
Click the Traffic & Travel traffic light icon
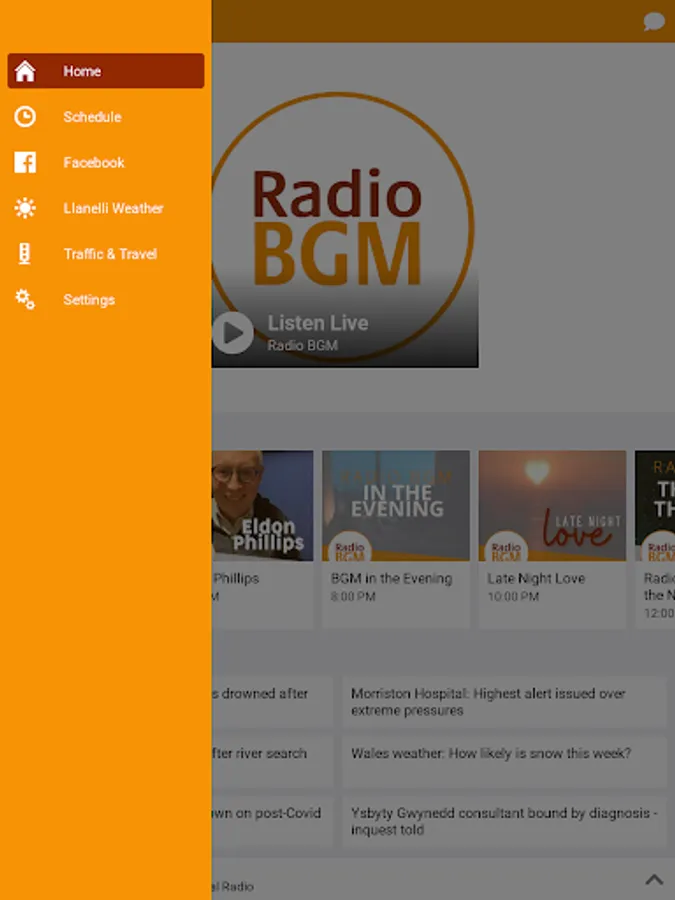[x=25, y=254]
